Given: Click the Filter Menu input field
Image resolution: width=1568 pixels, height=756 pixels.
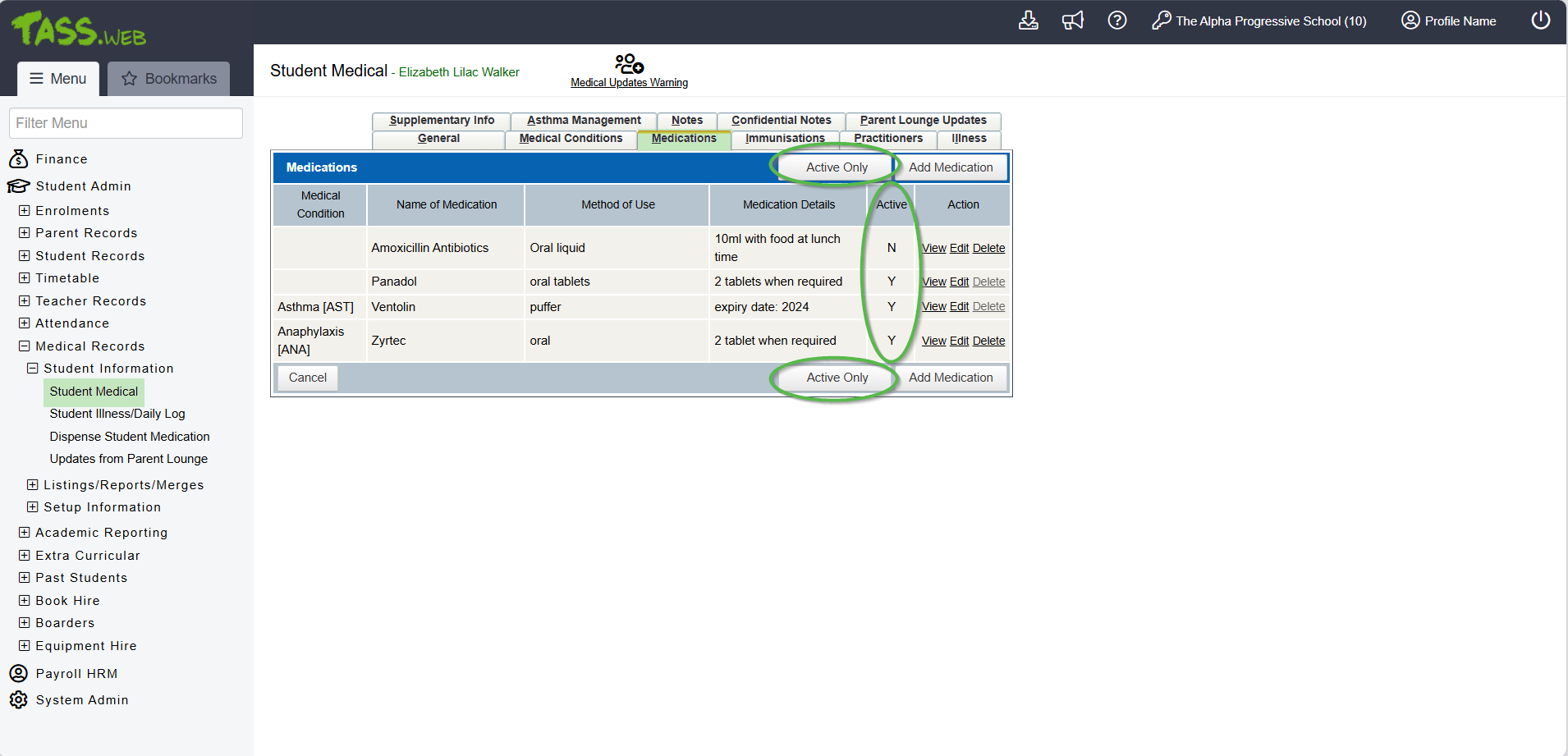Looking at the screenshot, I should pos(126,123).
